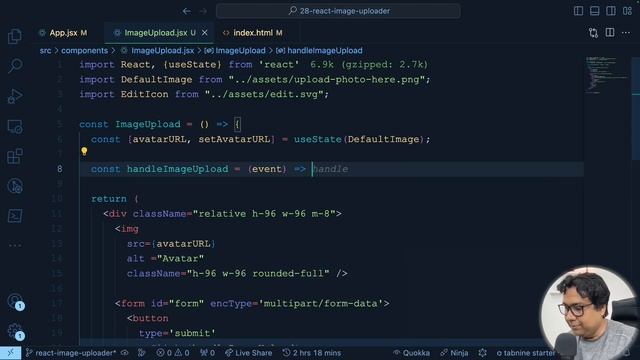Toggle secondary sidebar layout icon
Image resolution: width=640 pixels, height=360 pixels.
(x=611, y=11)
